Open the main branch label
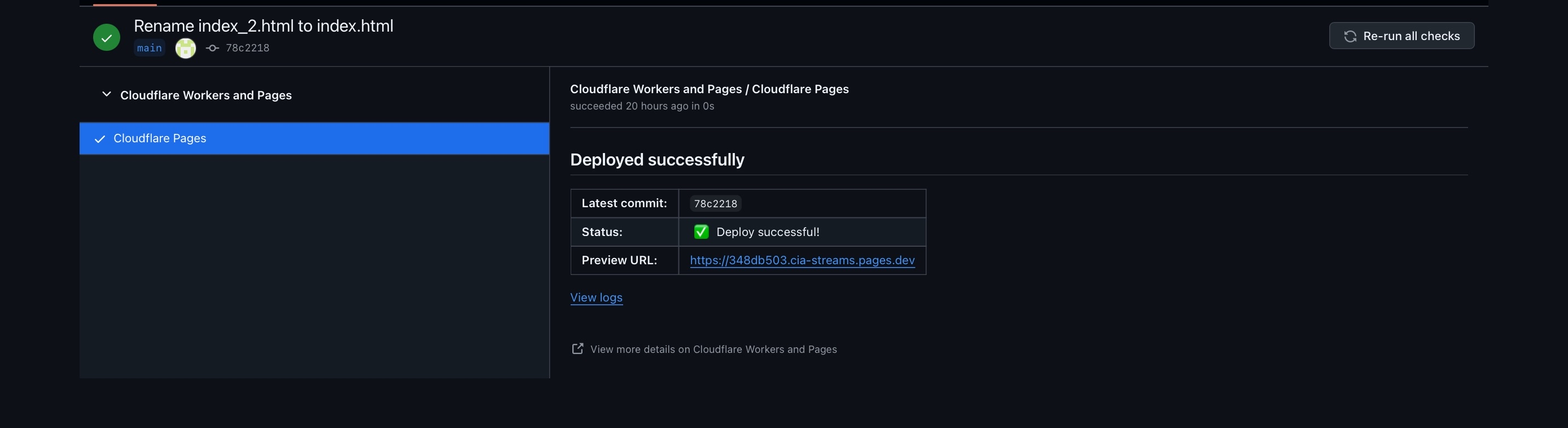The image size is (1568, 428). [x=149, y=48]
